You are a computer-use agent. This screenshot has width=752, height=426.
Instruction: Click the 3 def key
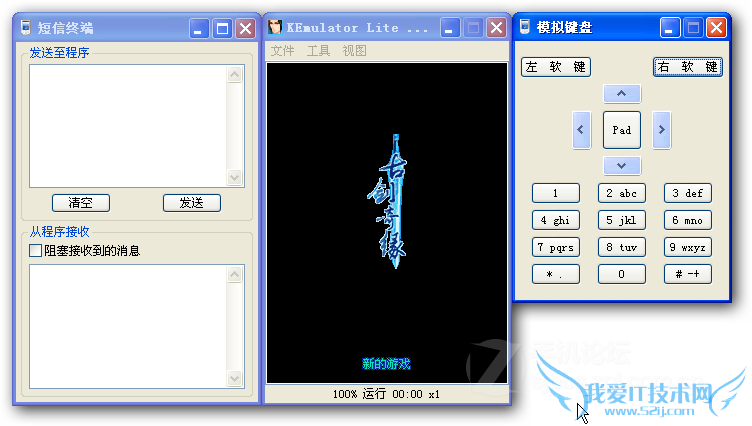[x=688, y=193]
